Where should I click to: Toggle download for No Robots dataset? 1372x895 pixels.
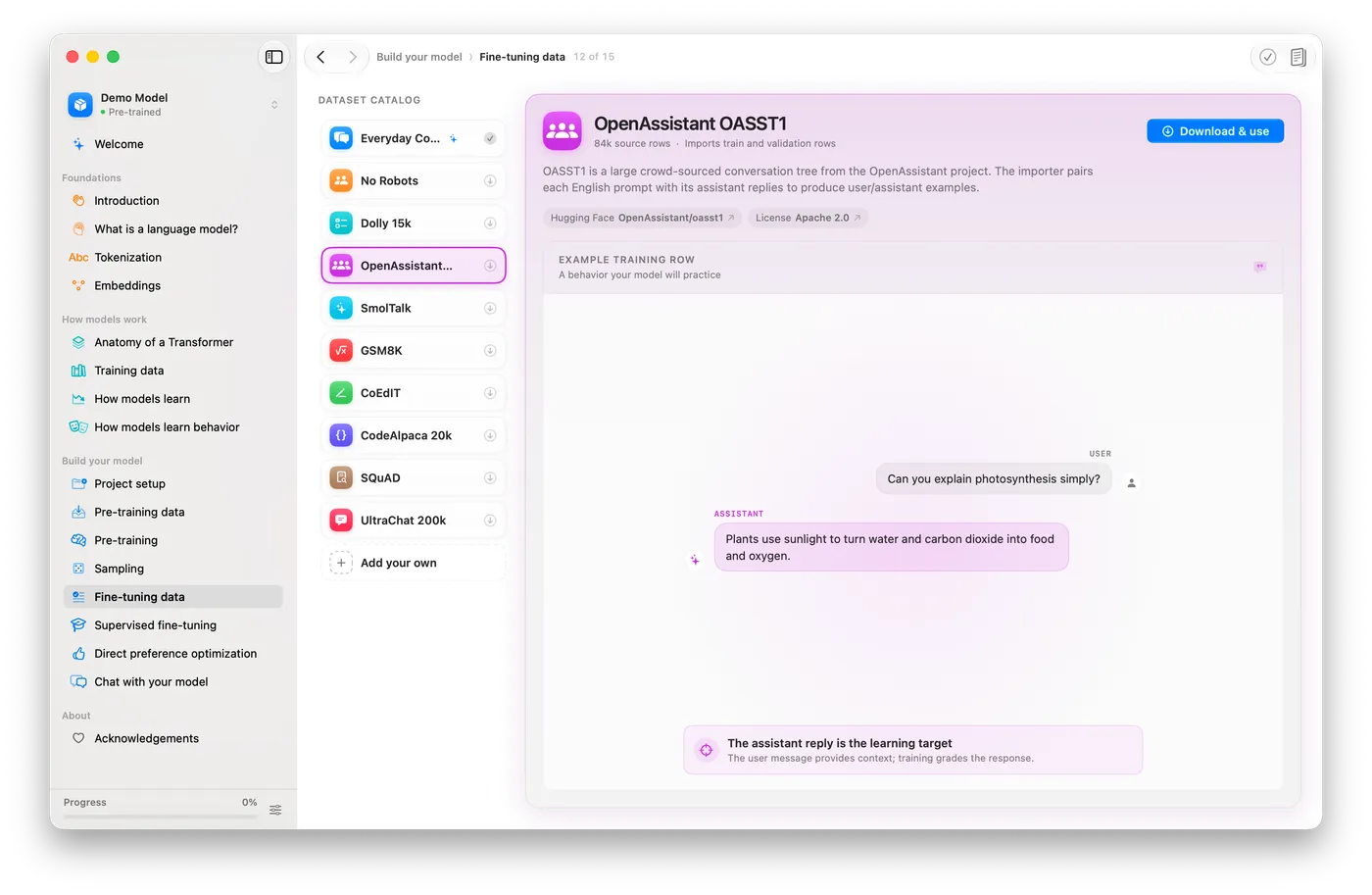pyautogui.click(x=490, y=181)
